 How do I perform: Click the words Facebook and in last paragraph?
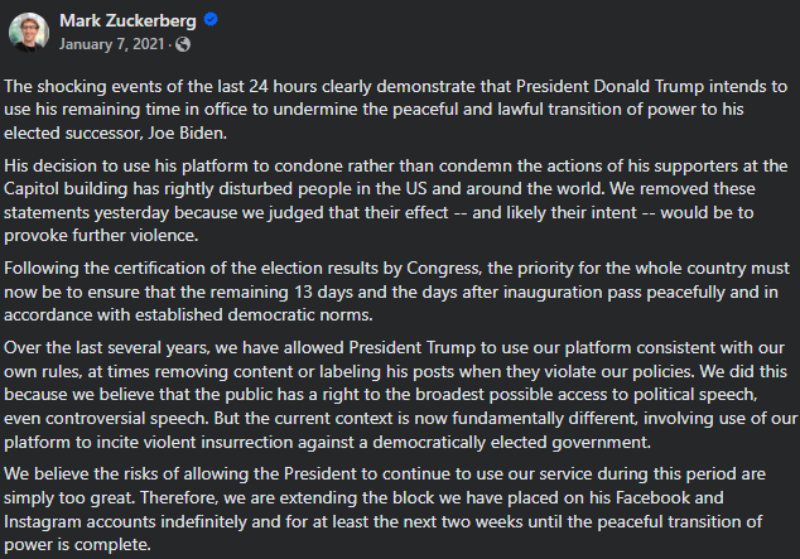click(669, 498)
